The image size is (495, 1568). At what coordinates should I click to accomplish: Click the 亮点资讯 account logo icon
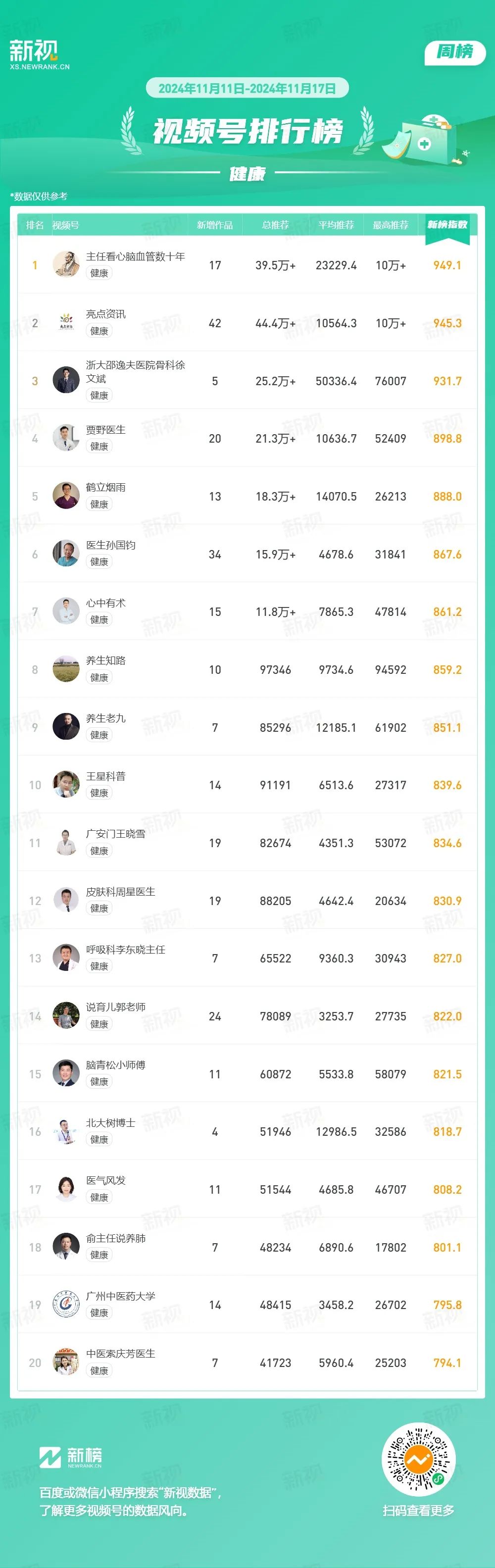[66, 322]
